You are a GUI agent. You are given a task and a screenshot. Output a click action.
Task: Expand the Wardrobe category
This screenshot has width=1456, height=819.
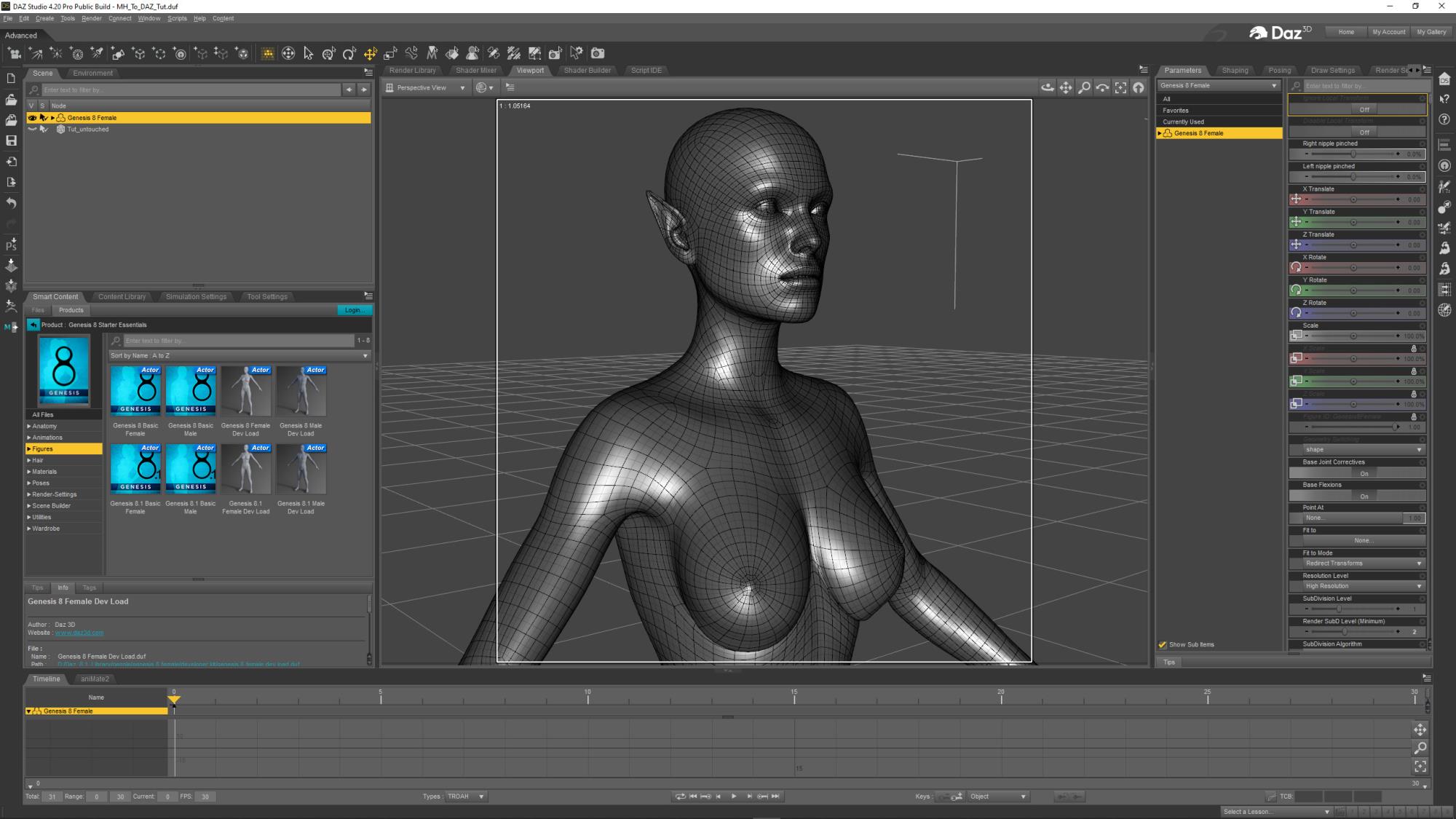[x=29, y=529]
